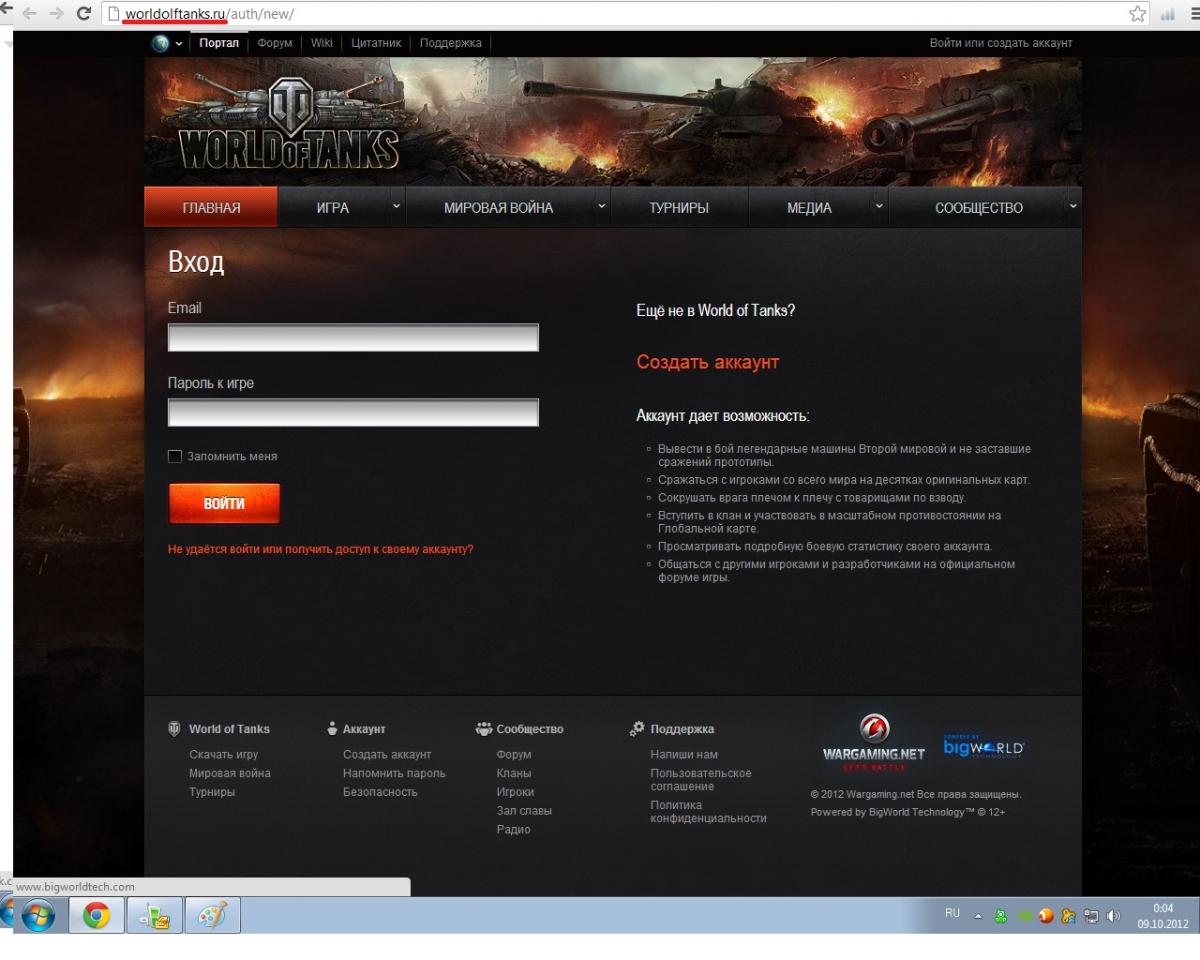1200x960 pixels.
Task: Open the Wiki top link
Action: (321, 43)
